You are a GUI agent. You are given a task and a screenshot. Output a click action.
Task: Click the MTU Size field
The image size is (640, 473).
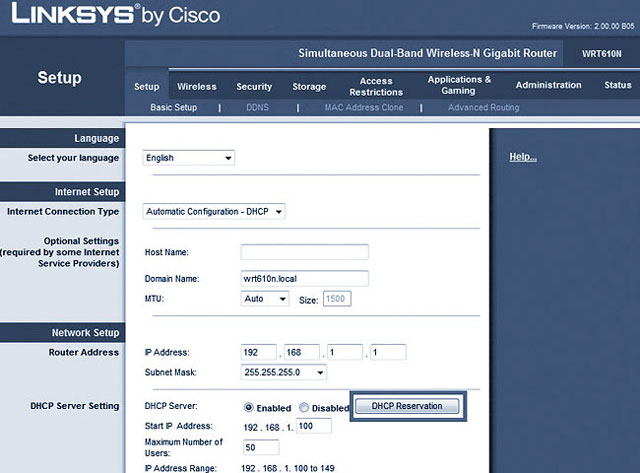pos(337,299)
